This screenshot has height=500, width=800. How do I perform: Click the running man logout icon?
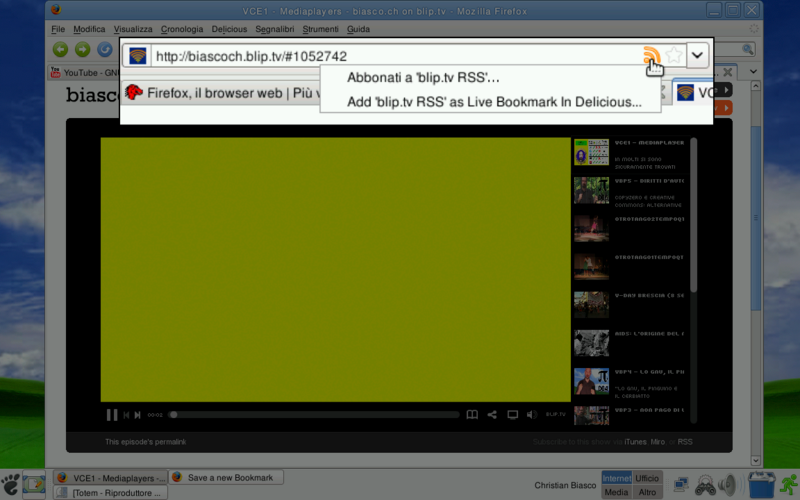pos(789,485)
